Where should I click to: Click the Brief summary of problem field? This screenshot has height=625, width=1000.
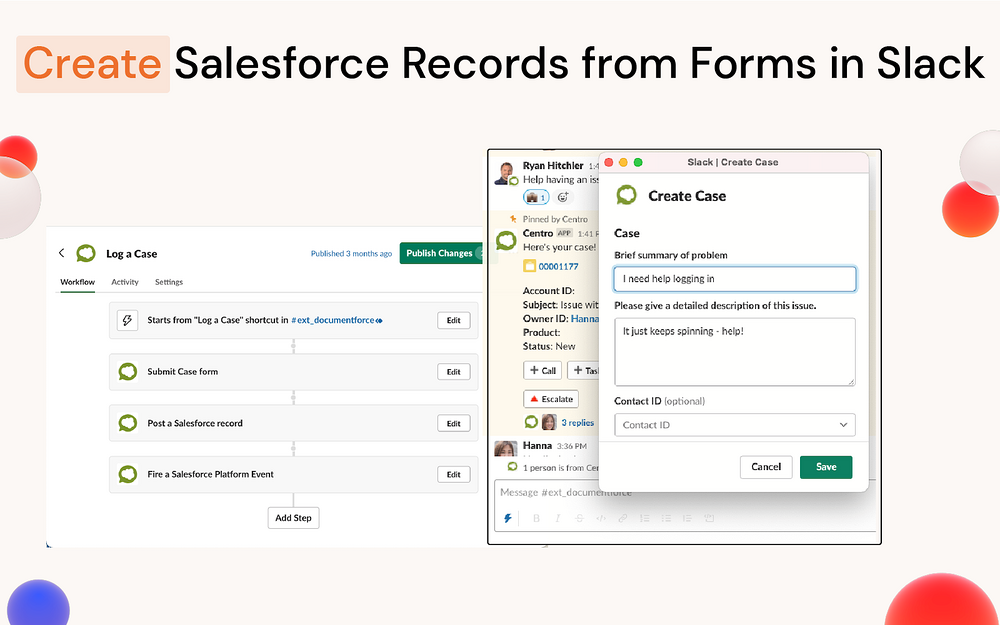click(x=735, y=279)
